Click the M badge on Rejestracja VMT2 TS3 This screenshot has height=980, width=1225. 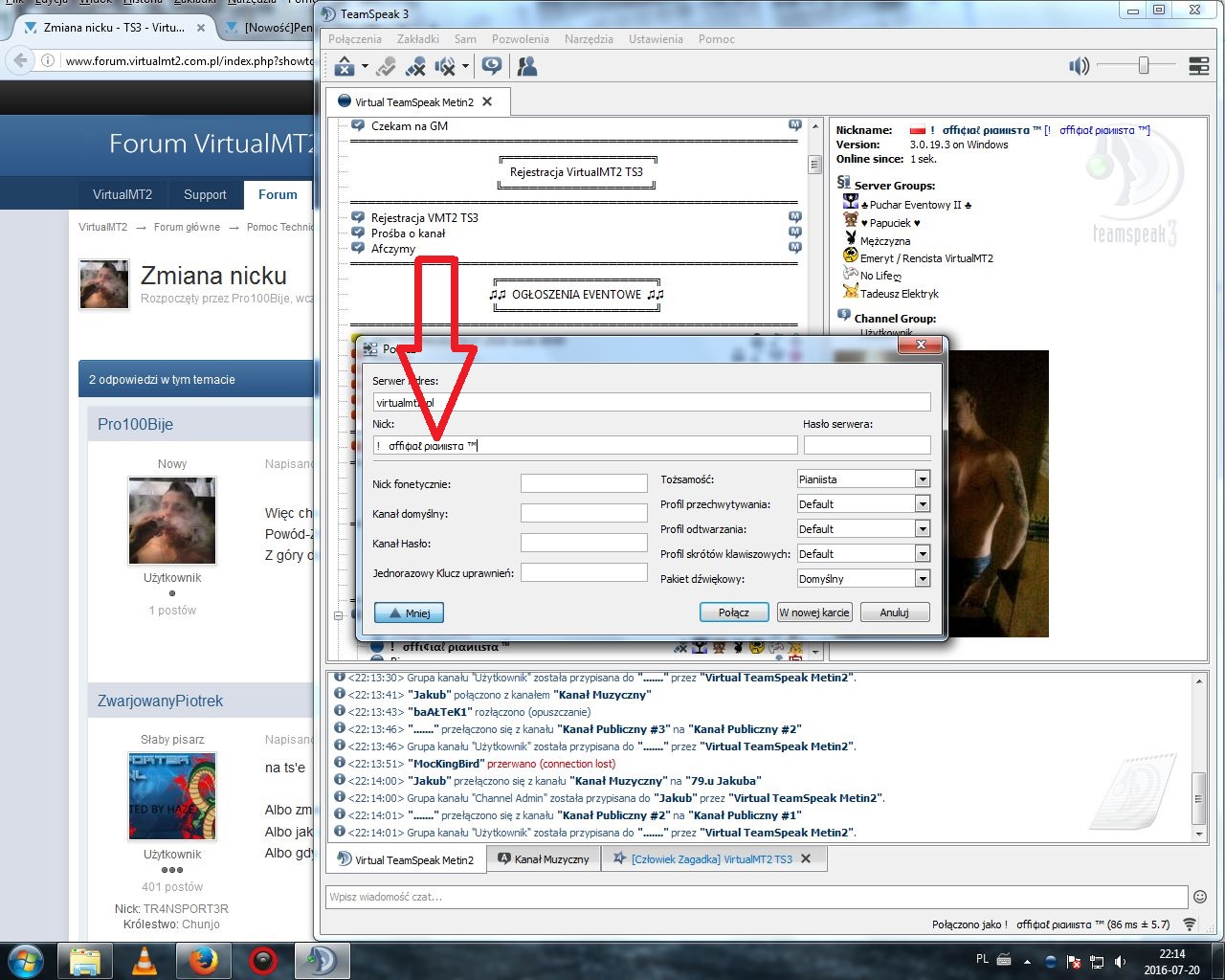(794, 217)
